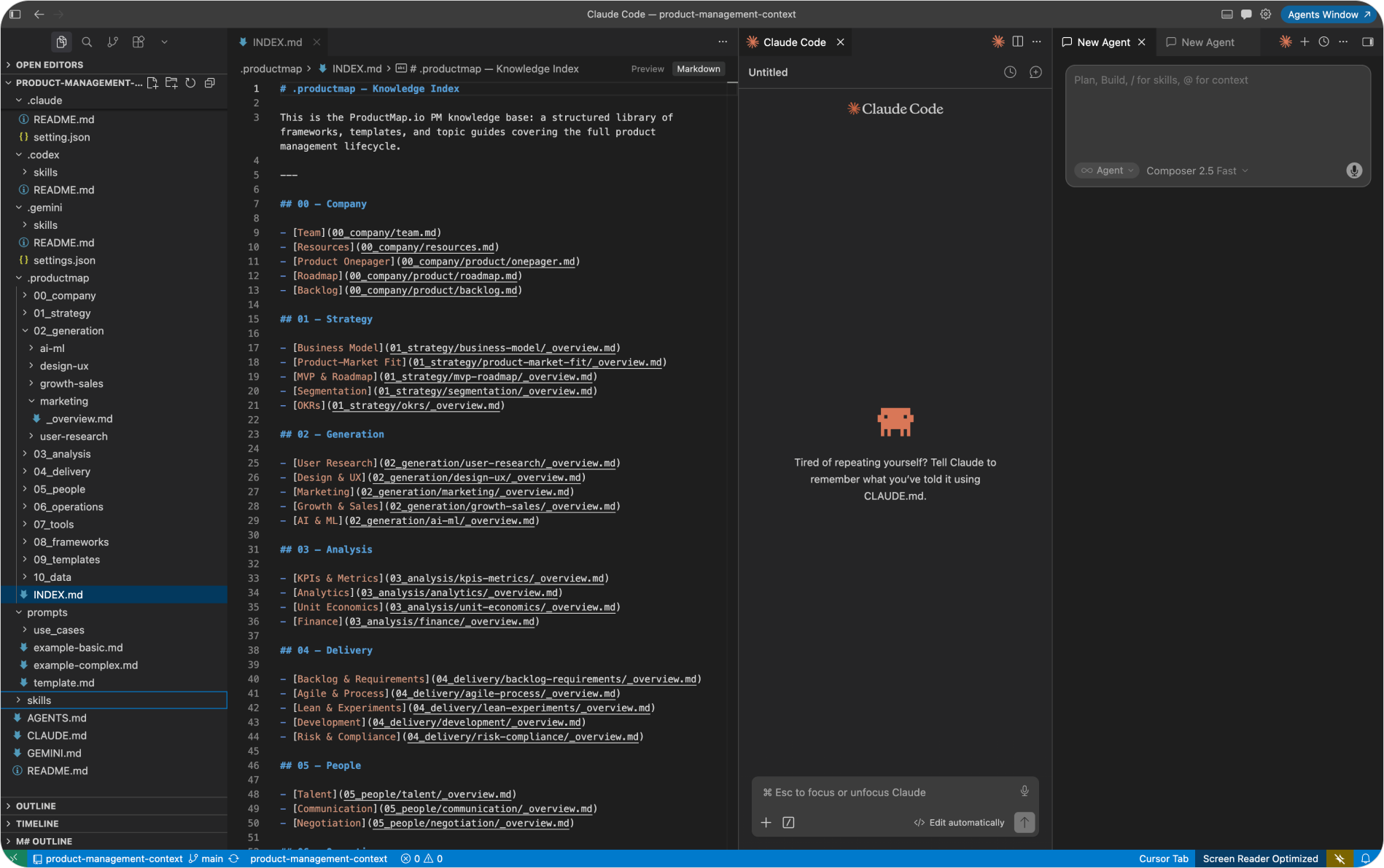Show more sidebar views chevron
The height and width of the screenshot is (868, 1384).
164,42
